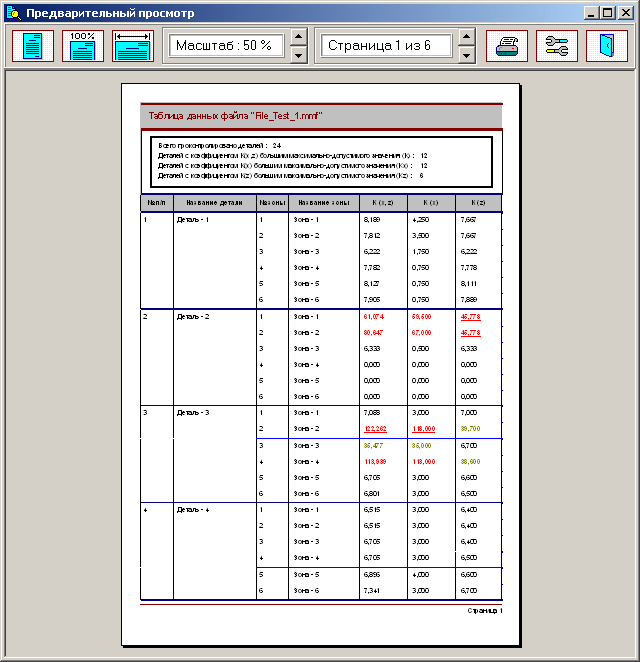The width and height of the screenshot is (640, 662).
Task: Click the 'Страница 1 из 6' field
Action: click(386, 46)
